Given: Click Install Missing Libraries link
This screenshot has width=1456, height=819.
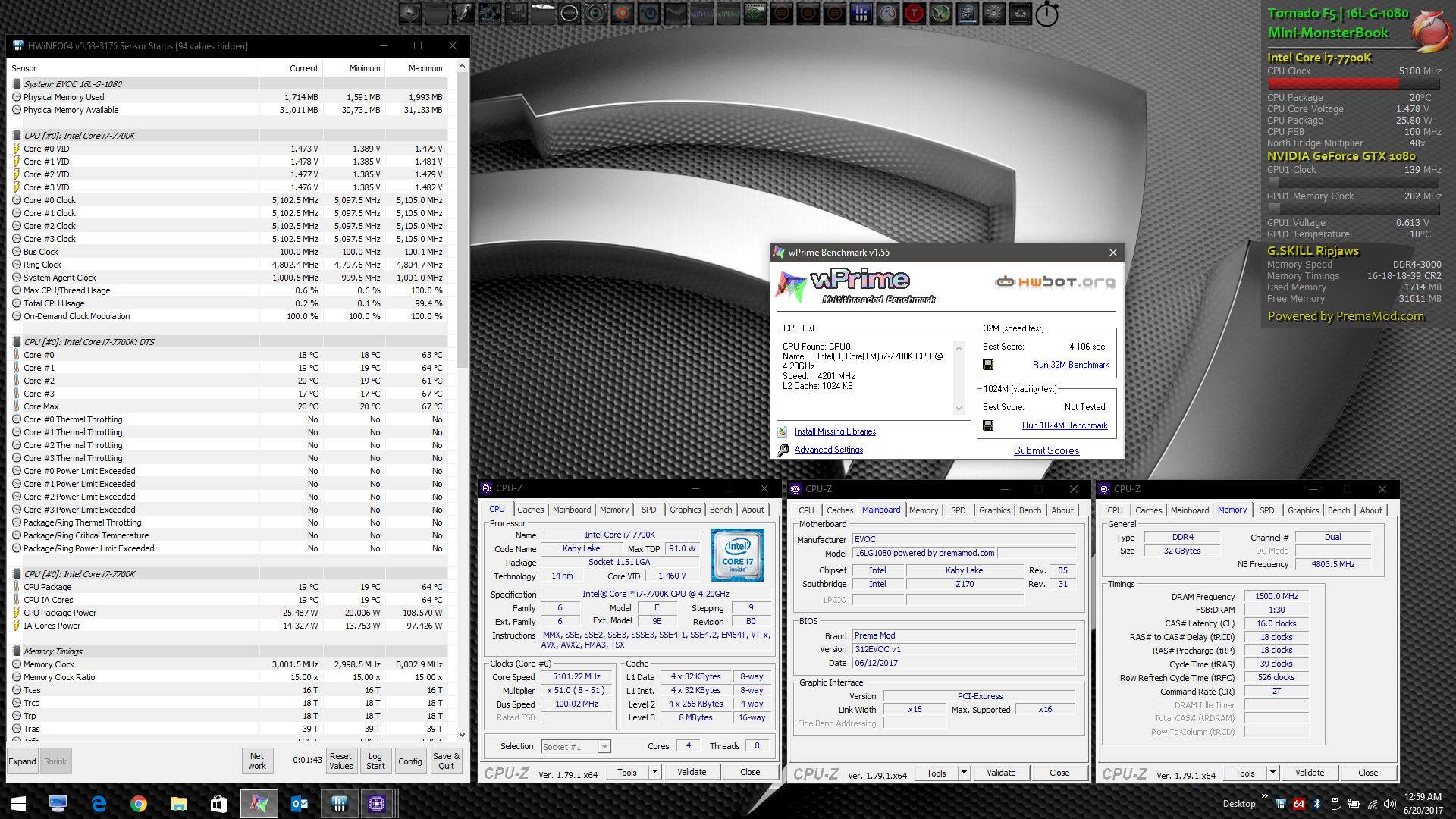Looking at the screenshot, I should point(835,431).
